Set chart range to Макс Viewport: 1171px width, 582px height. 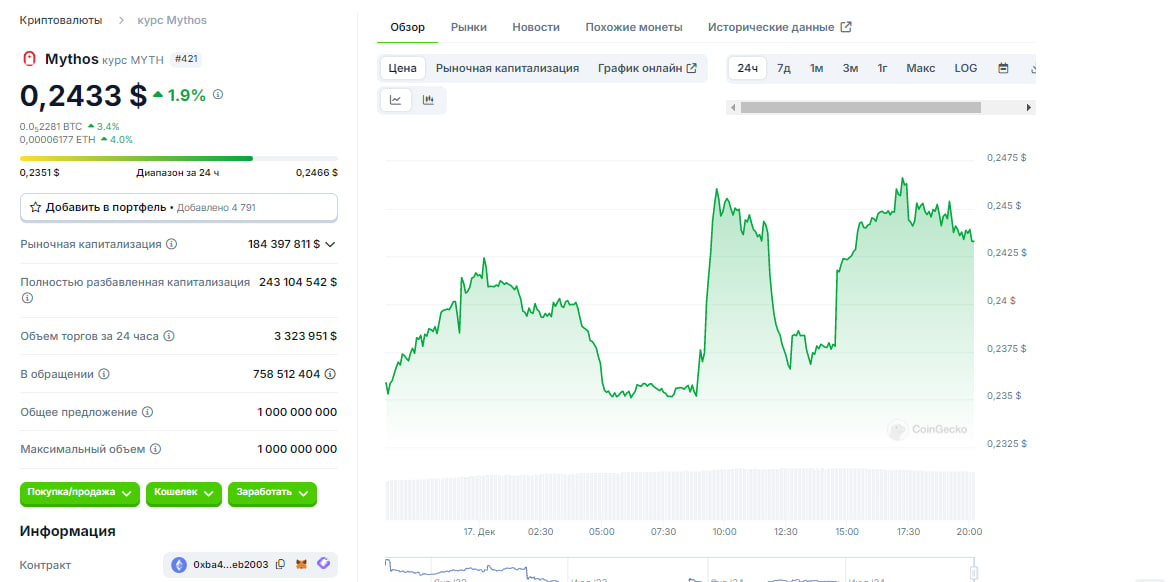pos(921,68)
